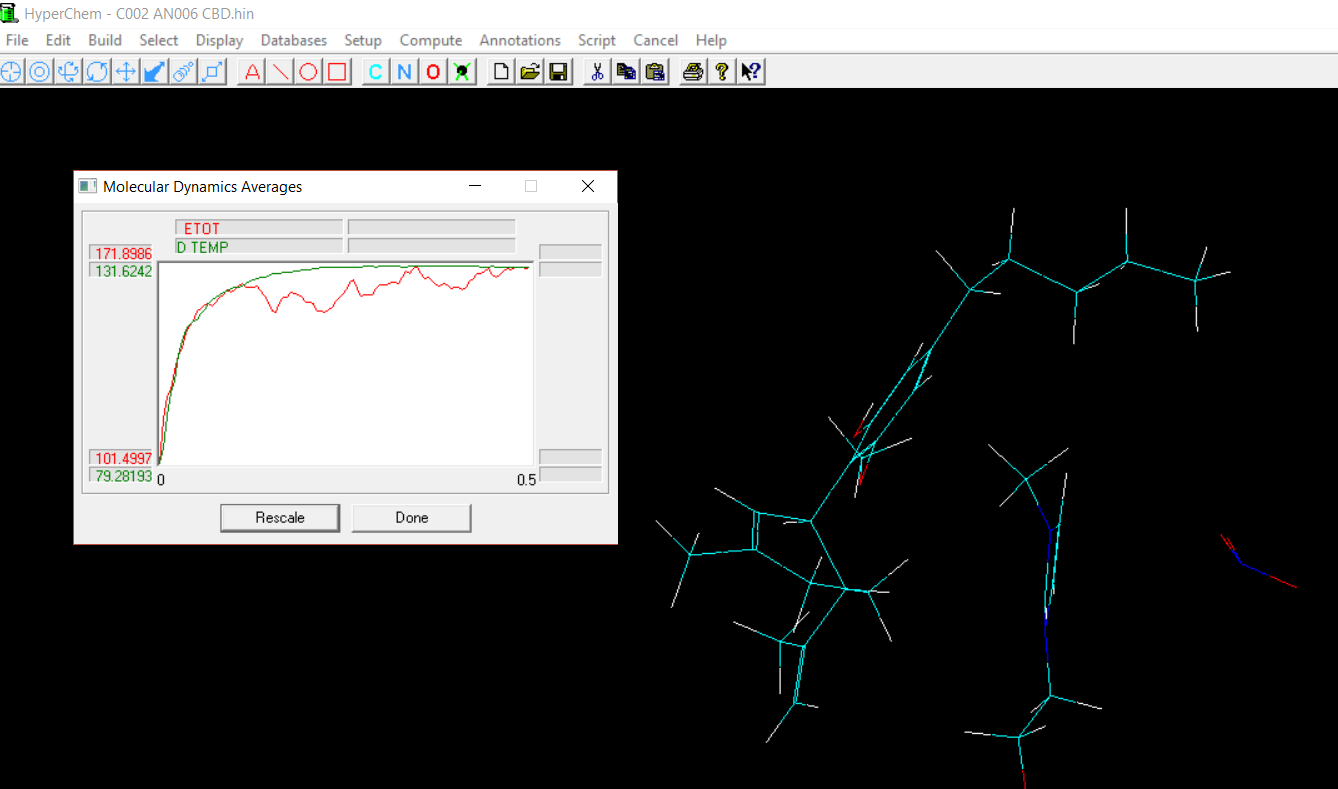Copy selection using toolbar copy icon
The height and width of the screenshot is (789, 1338).
(x=626, y=72)
